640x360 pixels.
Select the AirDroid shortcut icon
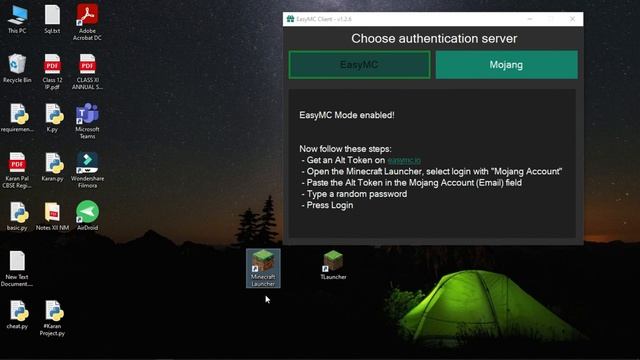point(87,216)
